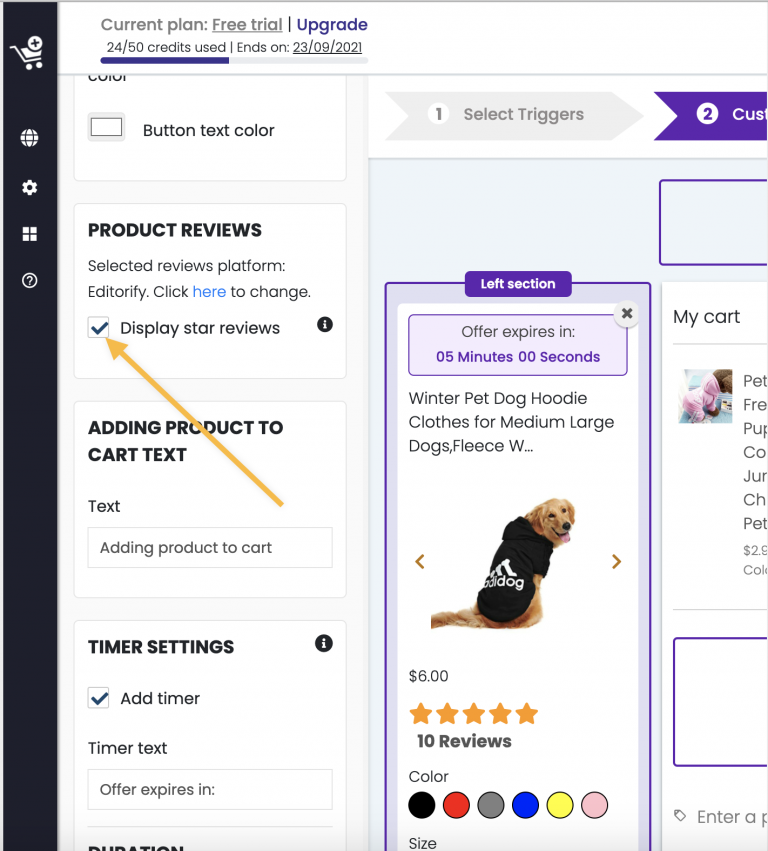Viewport: 768px width, 851px height.
Task: Click the cart logo icon in sidebar
Action: (28, 53)
